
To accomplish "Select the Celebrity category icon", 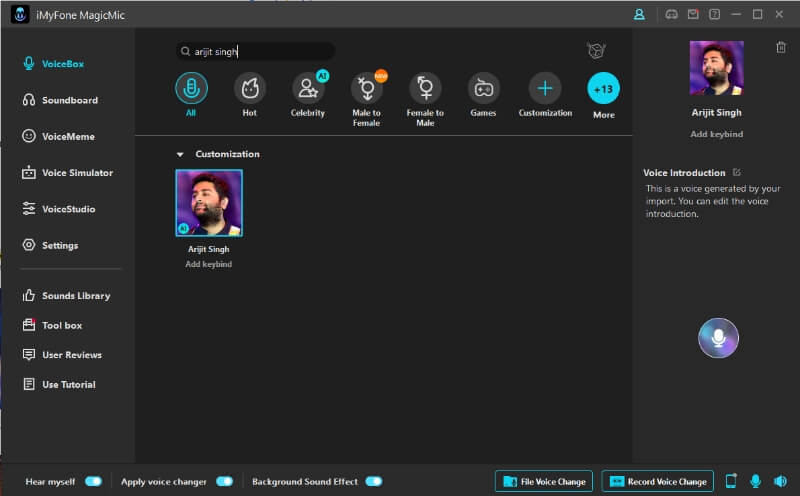I will pyautogui.click(x=308, y=88).
